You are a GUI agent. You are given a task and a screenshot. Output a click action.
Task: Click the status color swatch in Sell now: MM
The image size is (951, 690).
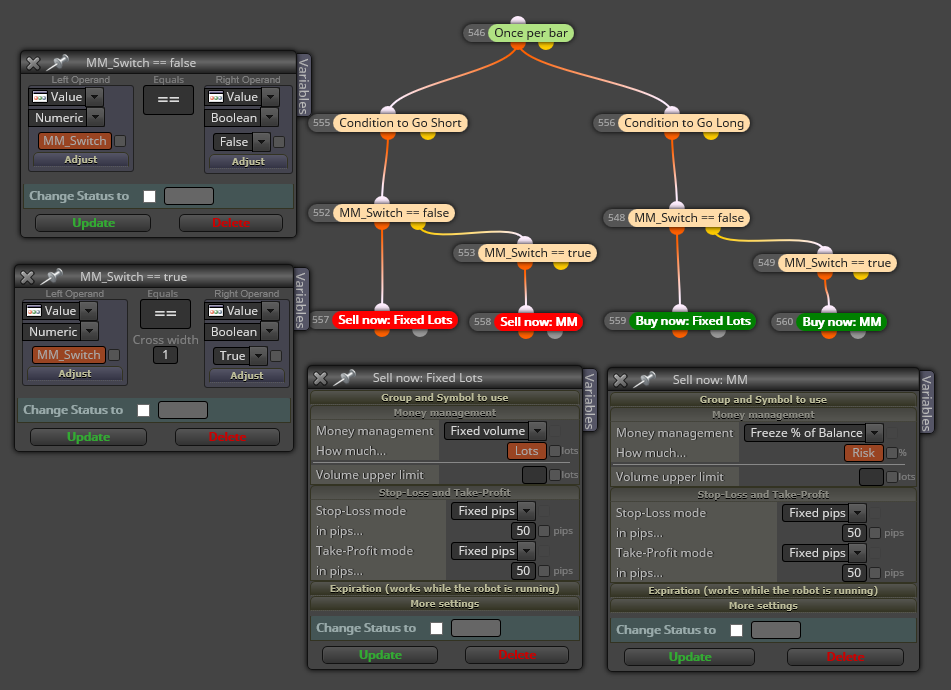(776, 630)
